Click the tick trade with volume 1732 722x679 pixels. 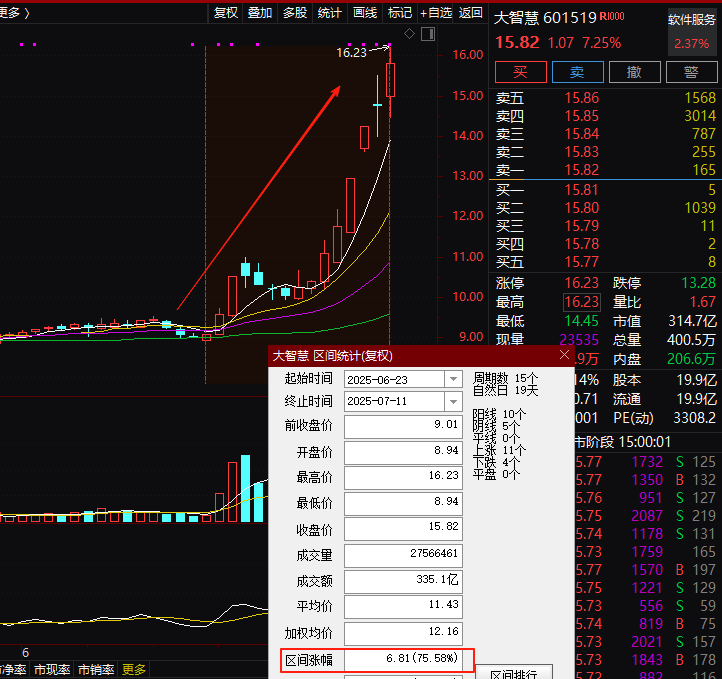pos(646,462)
